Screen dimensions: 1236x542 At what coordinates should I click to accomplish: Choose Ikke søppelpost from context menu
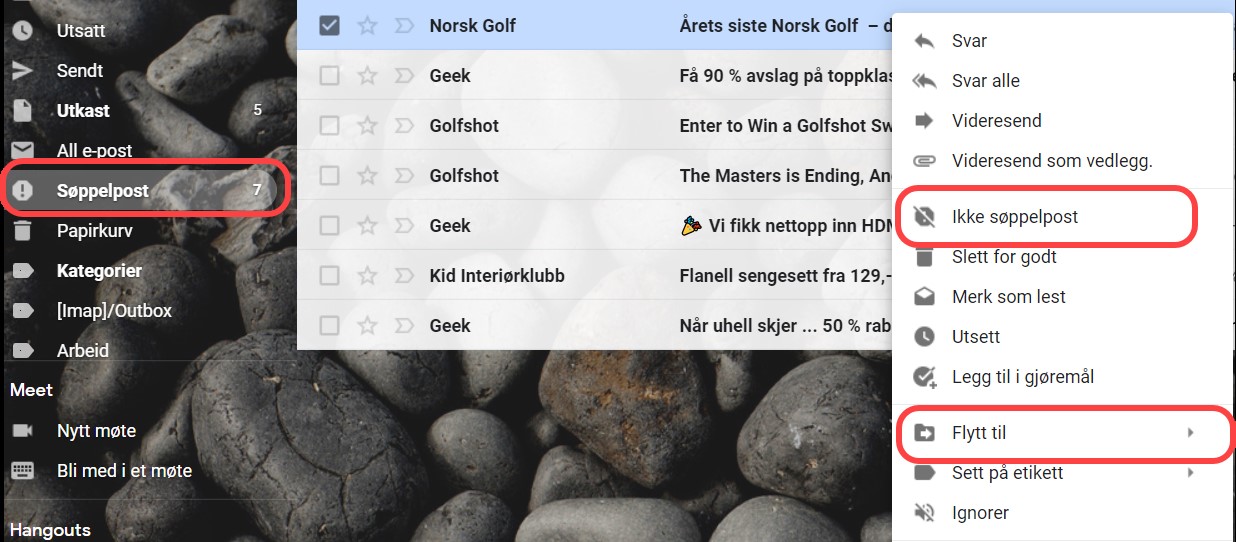pos(1014,217)
